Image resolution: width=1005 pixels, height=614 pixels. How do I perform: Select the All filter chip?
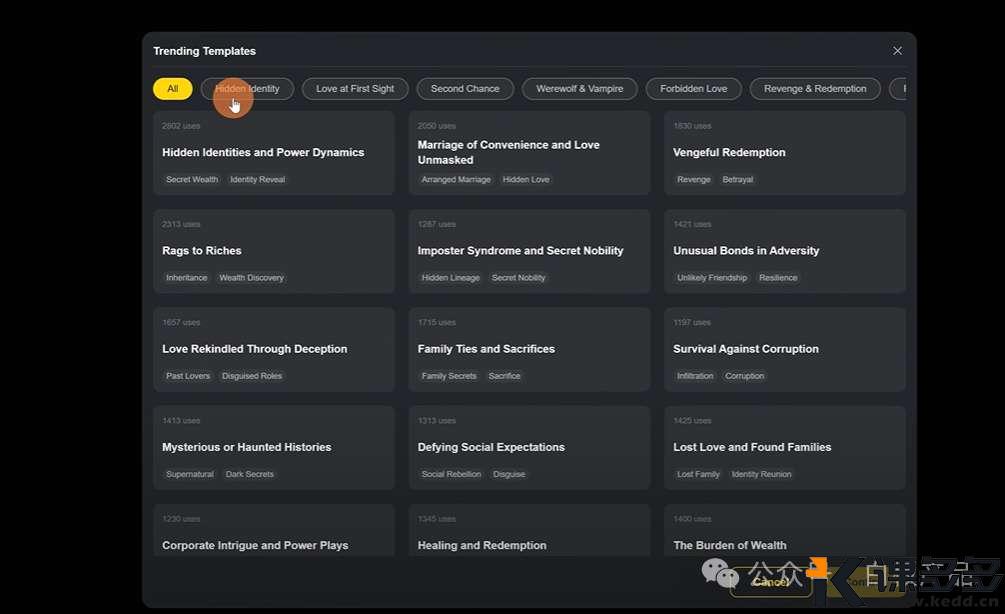172,89
